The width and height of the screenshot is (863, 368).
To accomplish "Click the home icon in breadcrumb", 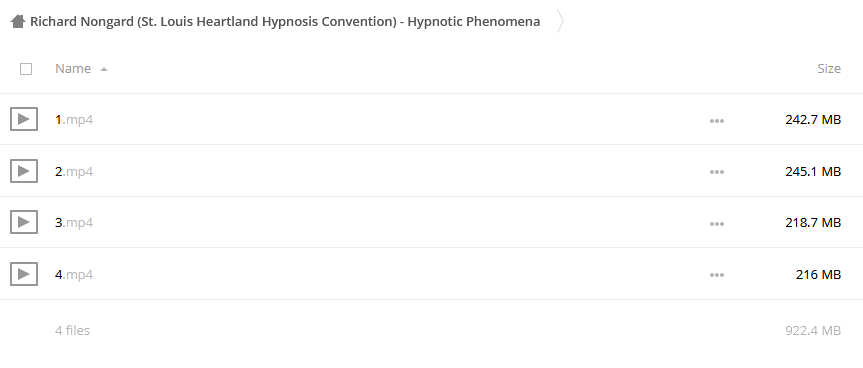I will [x=18, y=21].
